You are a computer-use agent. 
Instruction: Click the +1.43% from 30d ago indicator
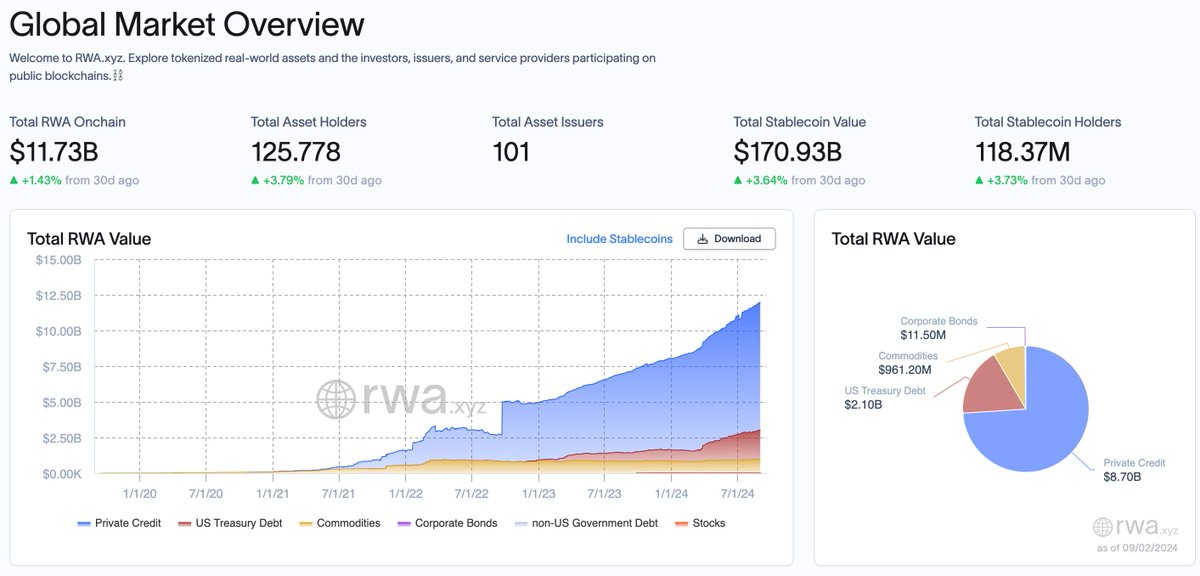point(74,180)
